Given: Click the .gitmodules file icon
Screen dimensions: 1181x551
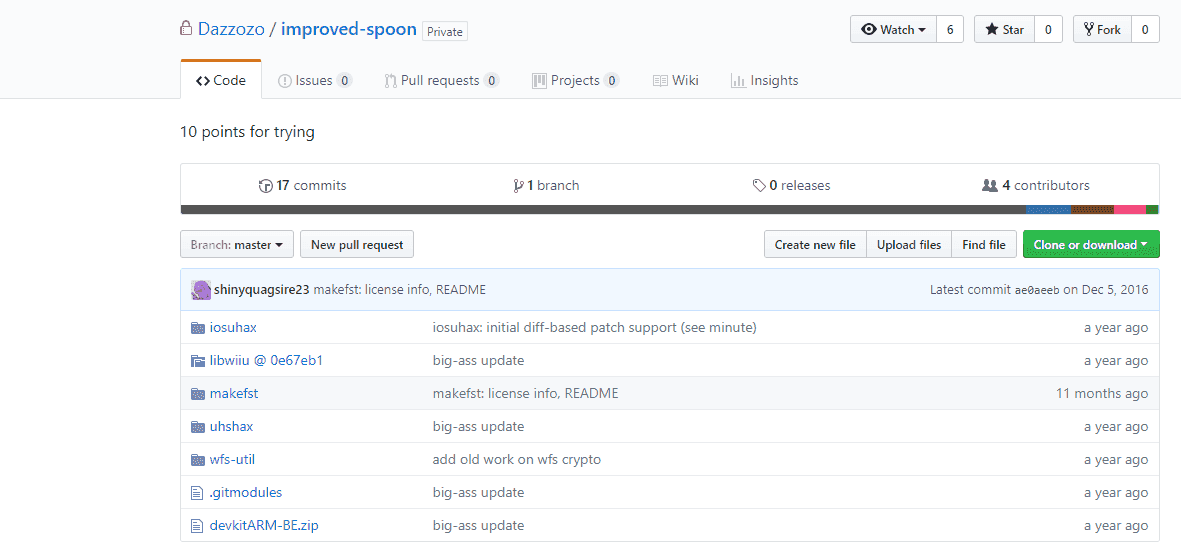Looking at the screenshot, I should [x=197, y=493].
